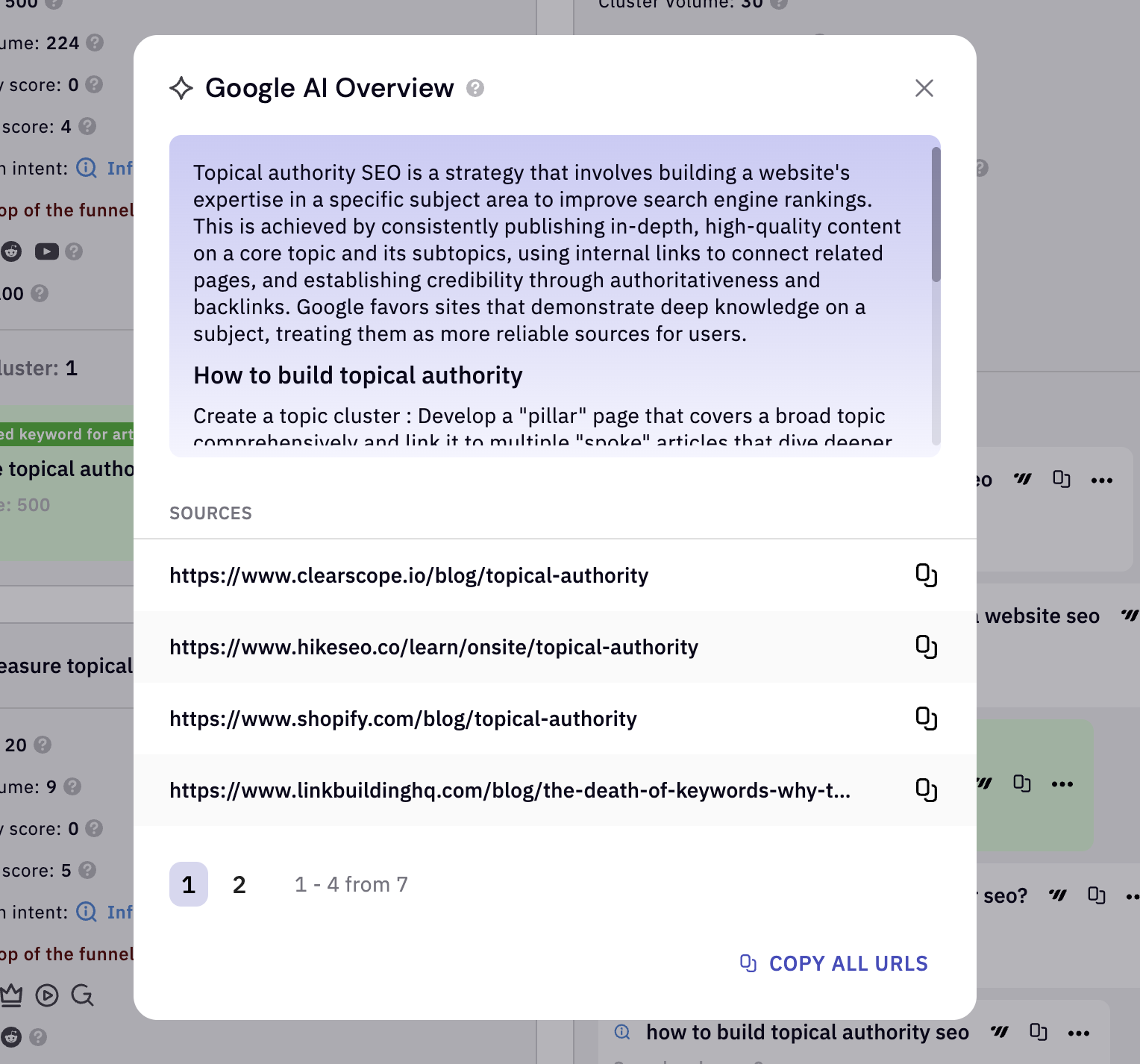Image resolution: width=1140 pixels, height=1064 pixels.
Task: Click the quote icon in the green keyword card
Action: coord(985,783)
